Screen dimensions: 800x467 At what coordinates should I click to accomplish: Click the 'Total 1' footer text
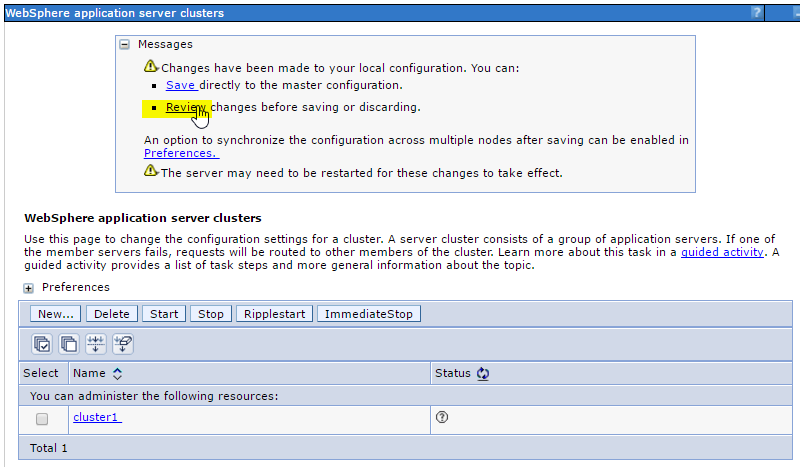click(x=48, y=448)
